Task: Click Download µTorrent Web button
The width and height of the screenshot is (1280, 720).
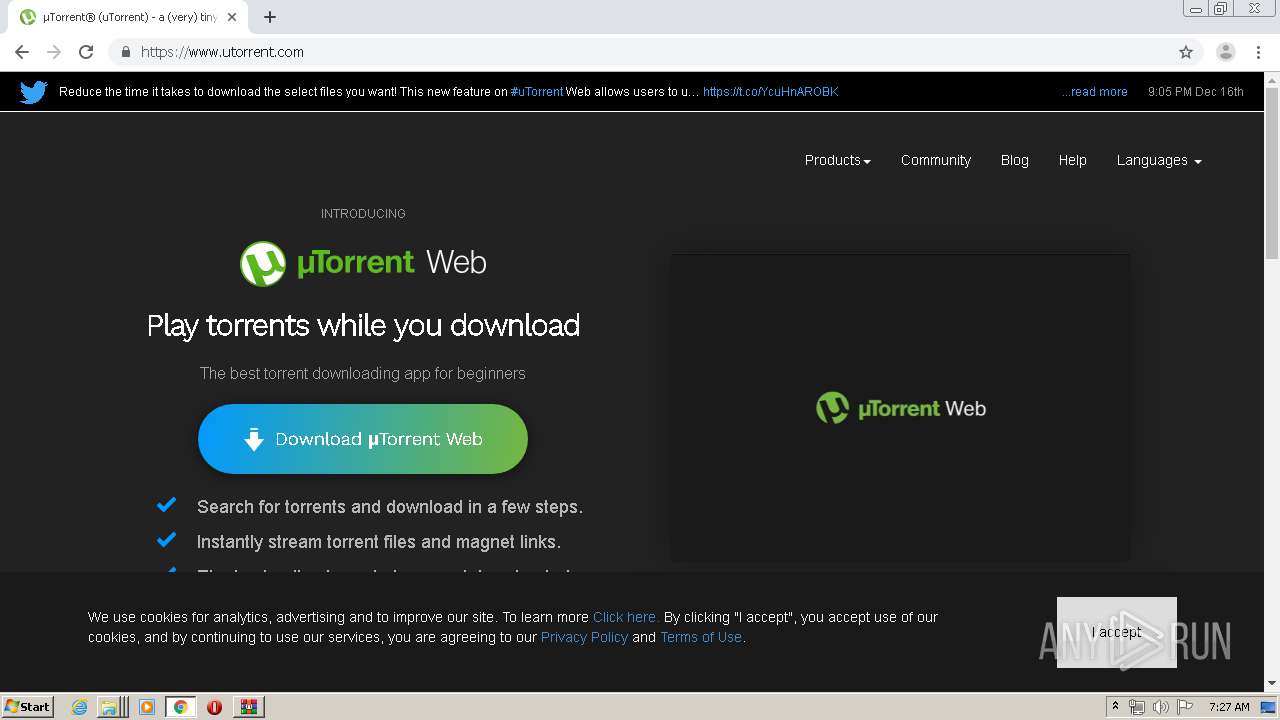Action: pos(363,439)
